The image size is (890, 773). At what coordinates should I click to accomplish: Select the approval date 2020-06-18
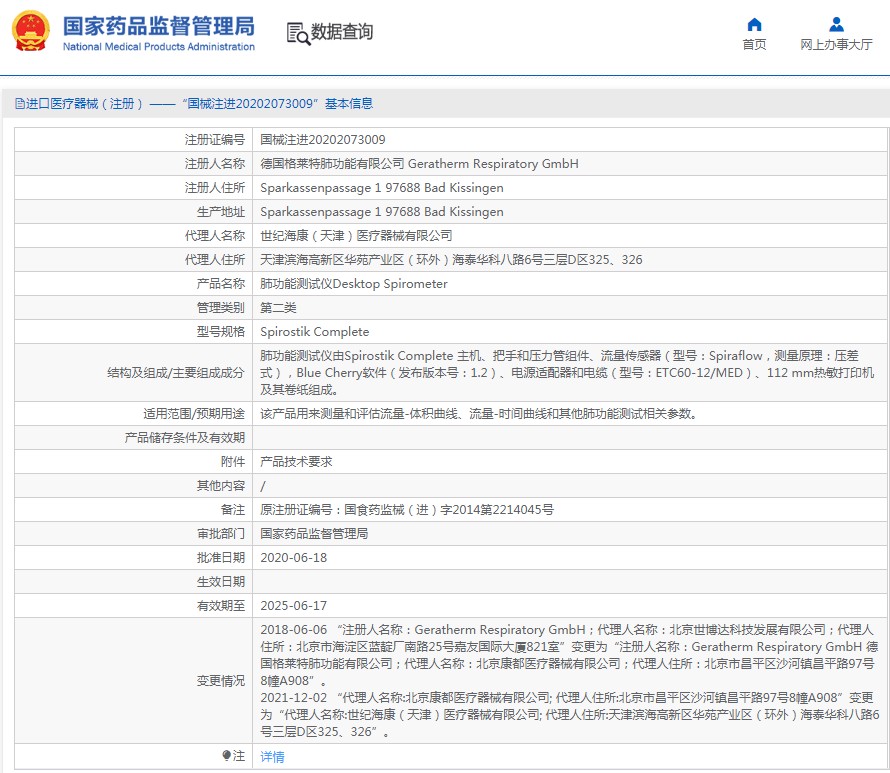point(293,557)
